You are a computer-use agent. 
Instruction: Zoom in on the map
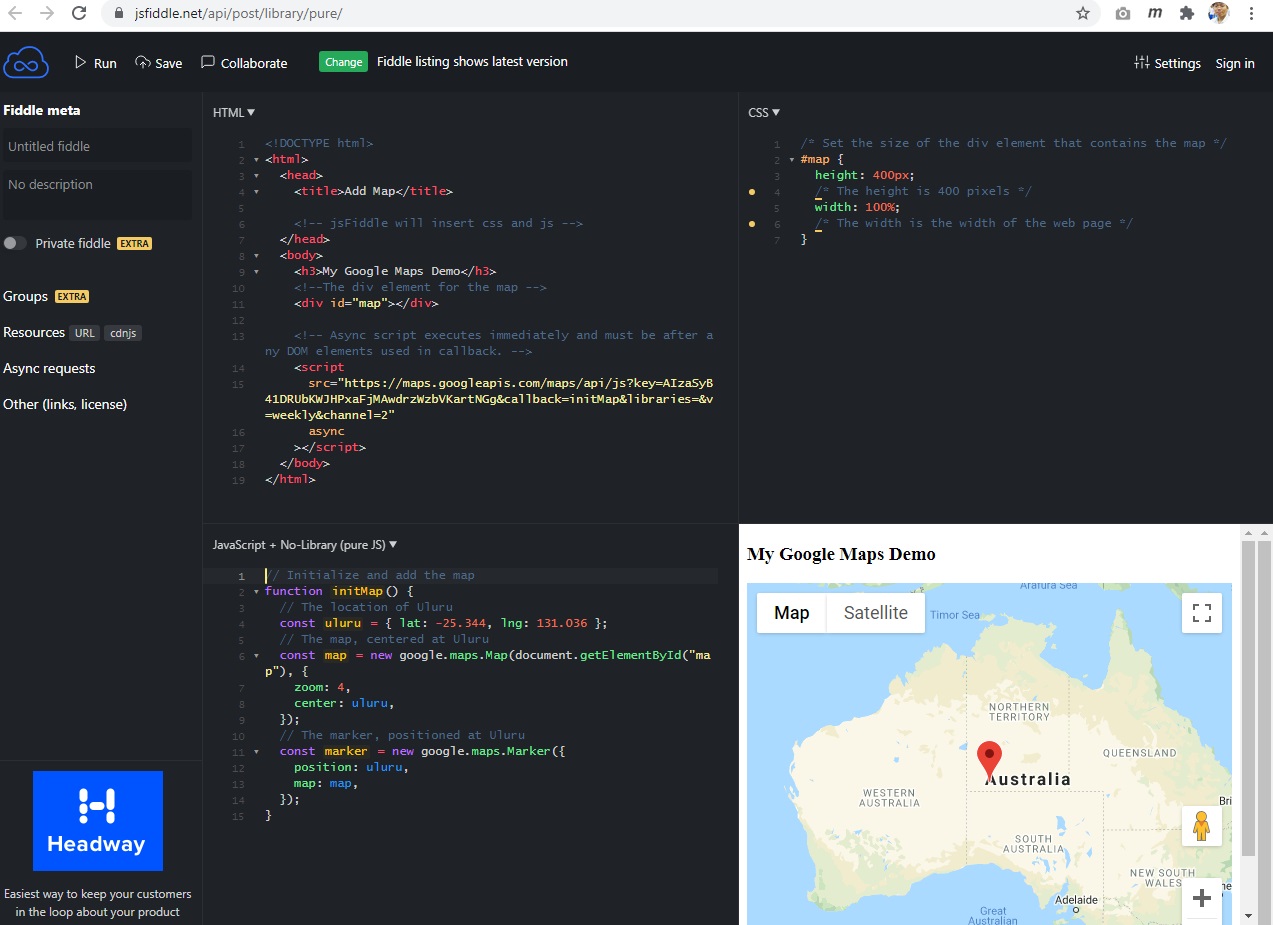tap(1201, 897)
